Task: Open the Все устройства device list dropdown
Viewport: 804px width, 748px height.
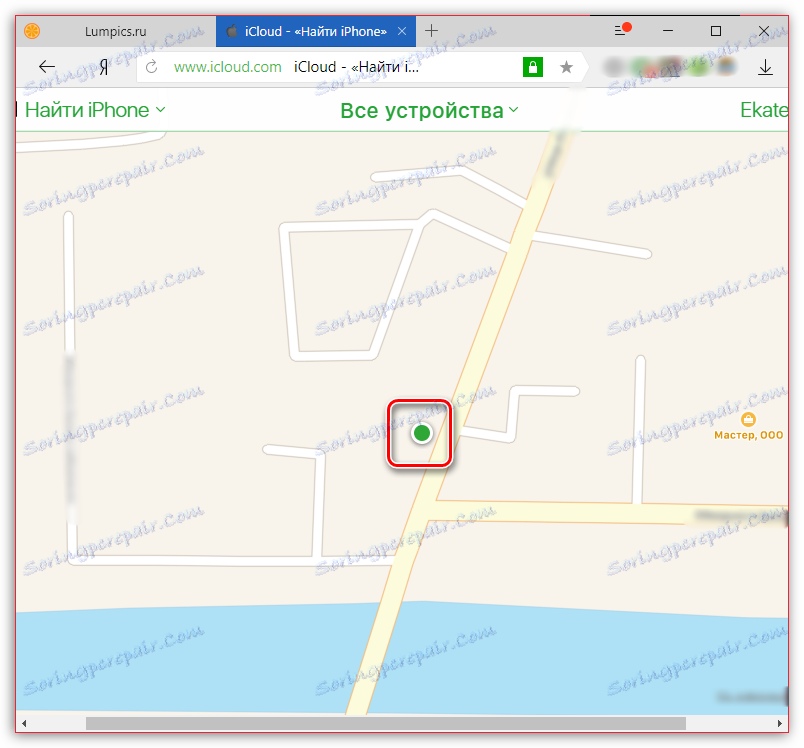Action: click(430, 111)
